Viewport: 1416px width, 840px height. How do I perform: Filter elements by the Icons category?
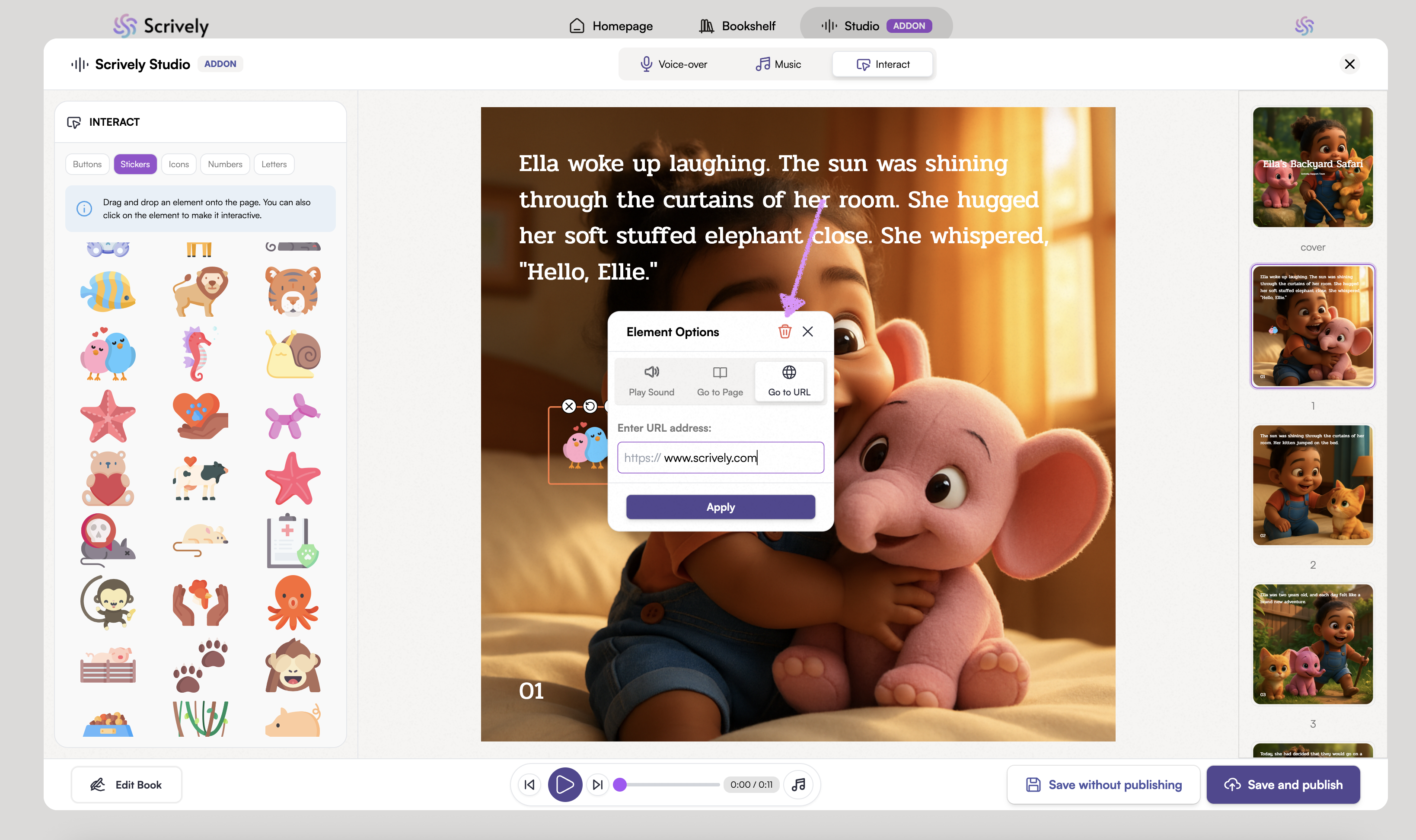point(179,164)
